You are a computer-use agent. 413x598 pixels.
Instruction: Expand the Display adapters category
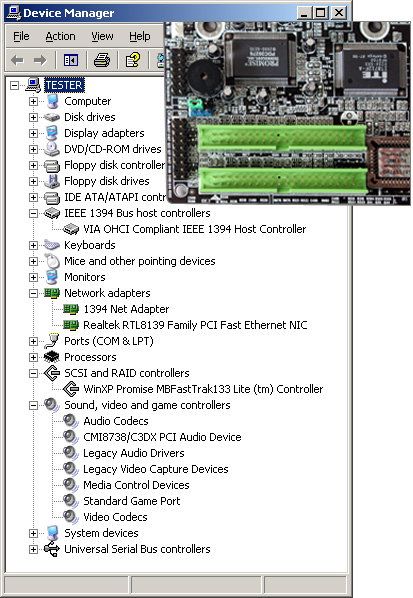34,133
